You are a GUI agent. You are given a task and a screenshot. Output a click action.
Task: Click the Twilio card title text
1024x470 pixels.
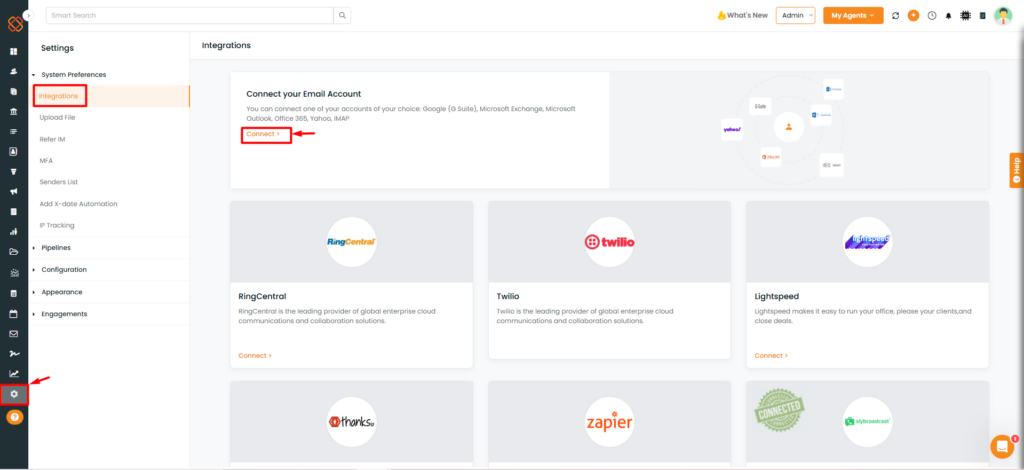coord(508,296)
